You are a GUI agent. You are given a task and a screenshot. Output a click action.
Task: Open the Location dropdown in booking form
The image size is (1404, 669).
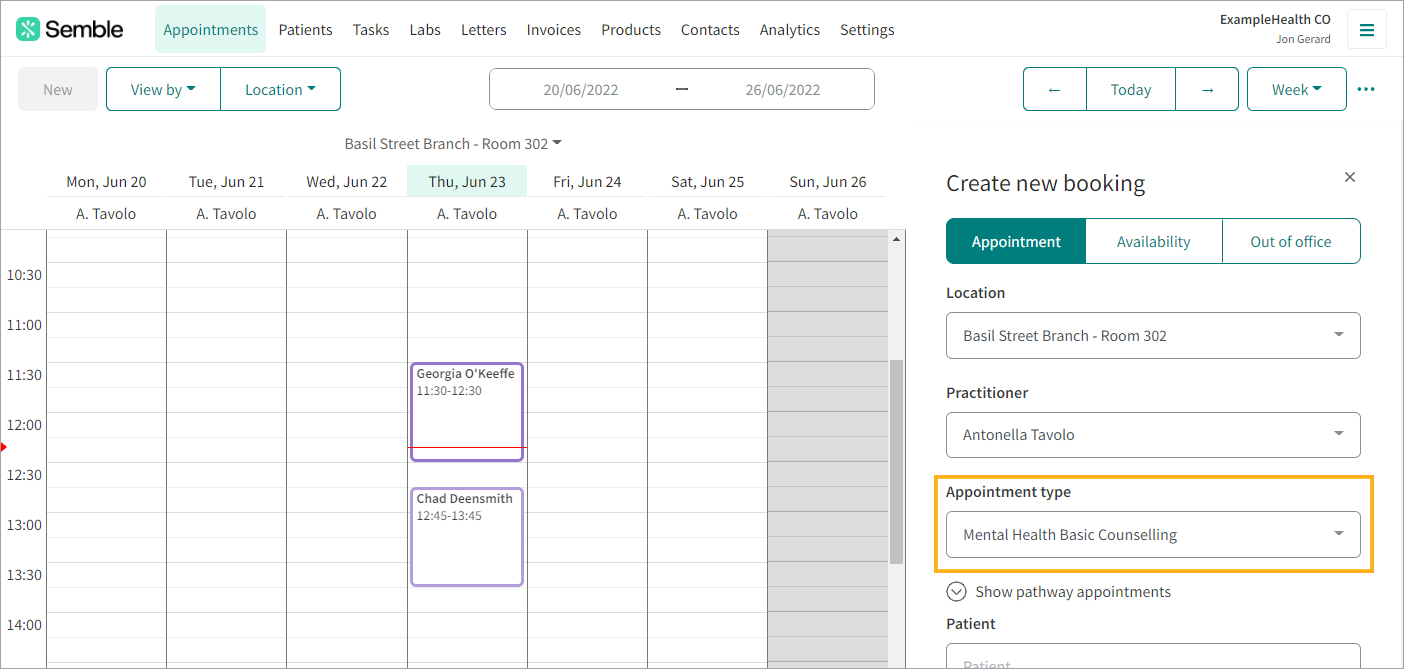point(1153,335)
